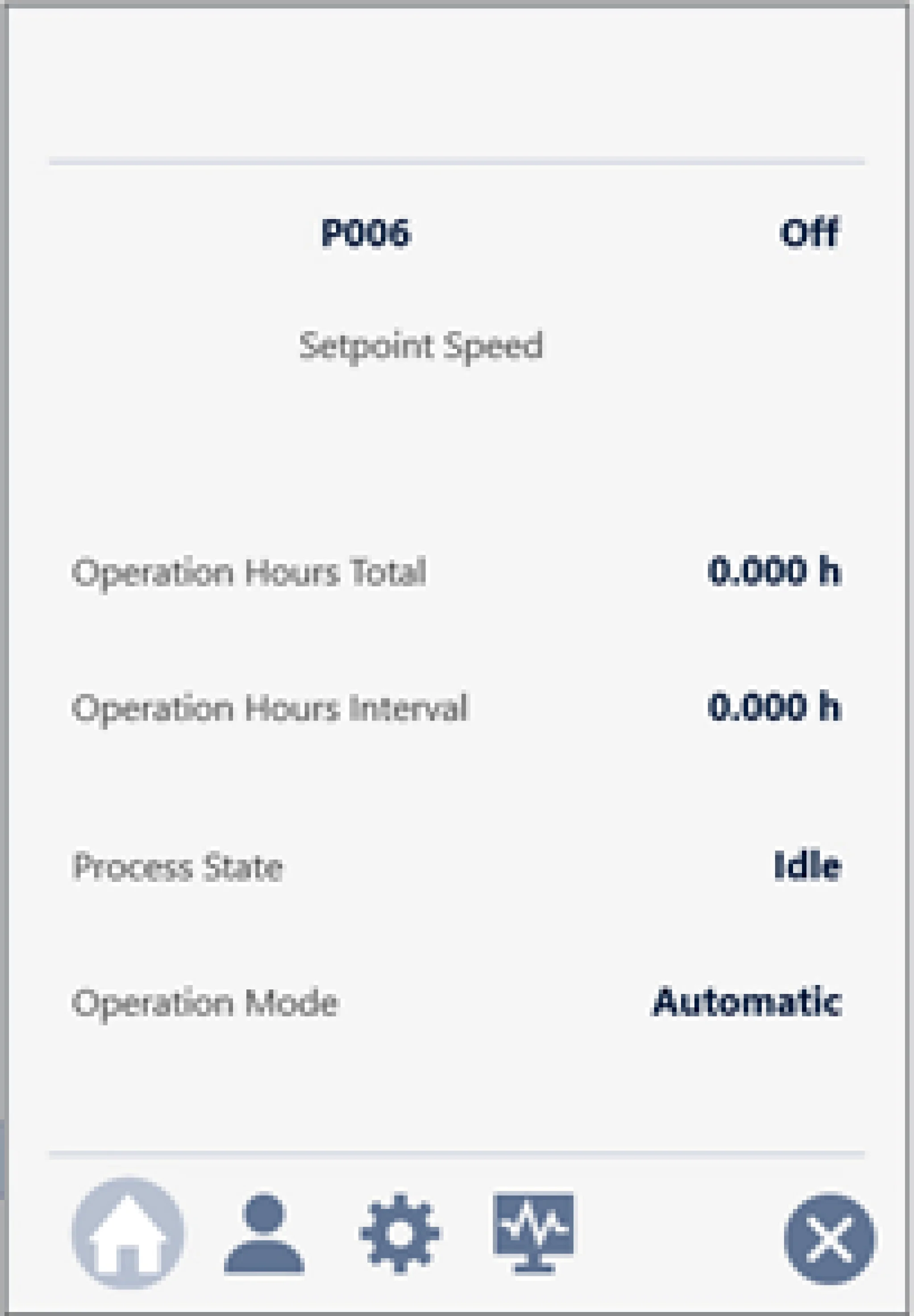Select the P006 pump title
The width and height of the screenshot is (914, 1316).
(366, 233)
